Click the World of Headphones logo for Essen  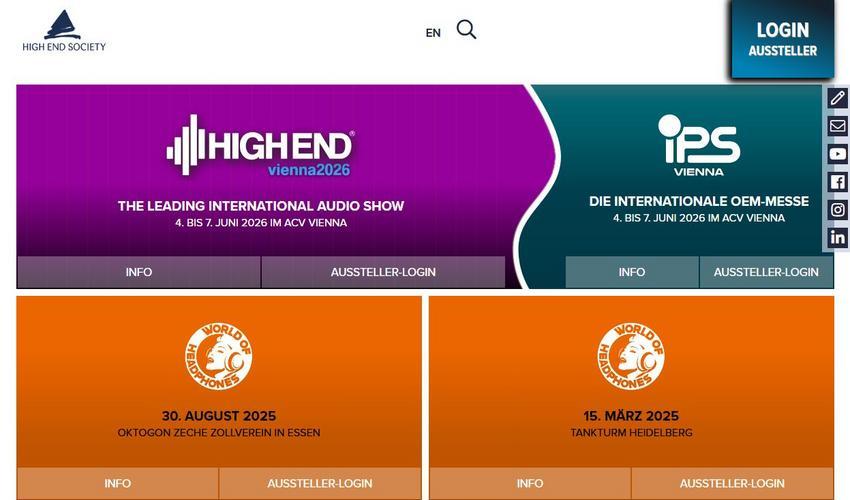[x=218, y=356]
